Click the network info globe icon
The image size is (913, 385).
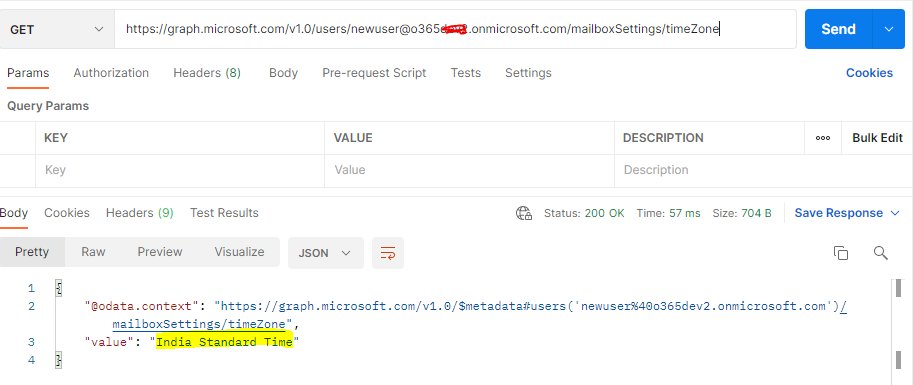tap(524, 213)
